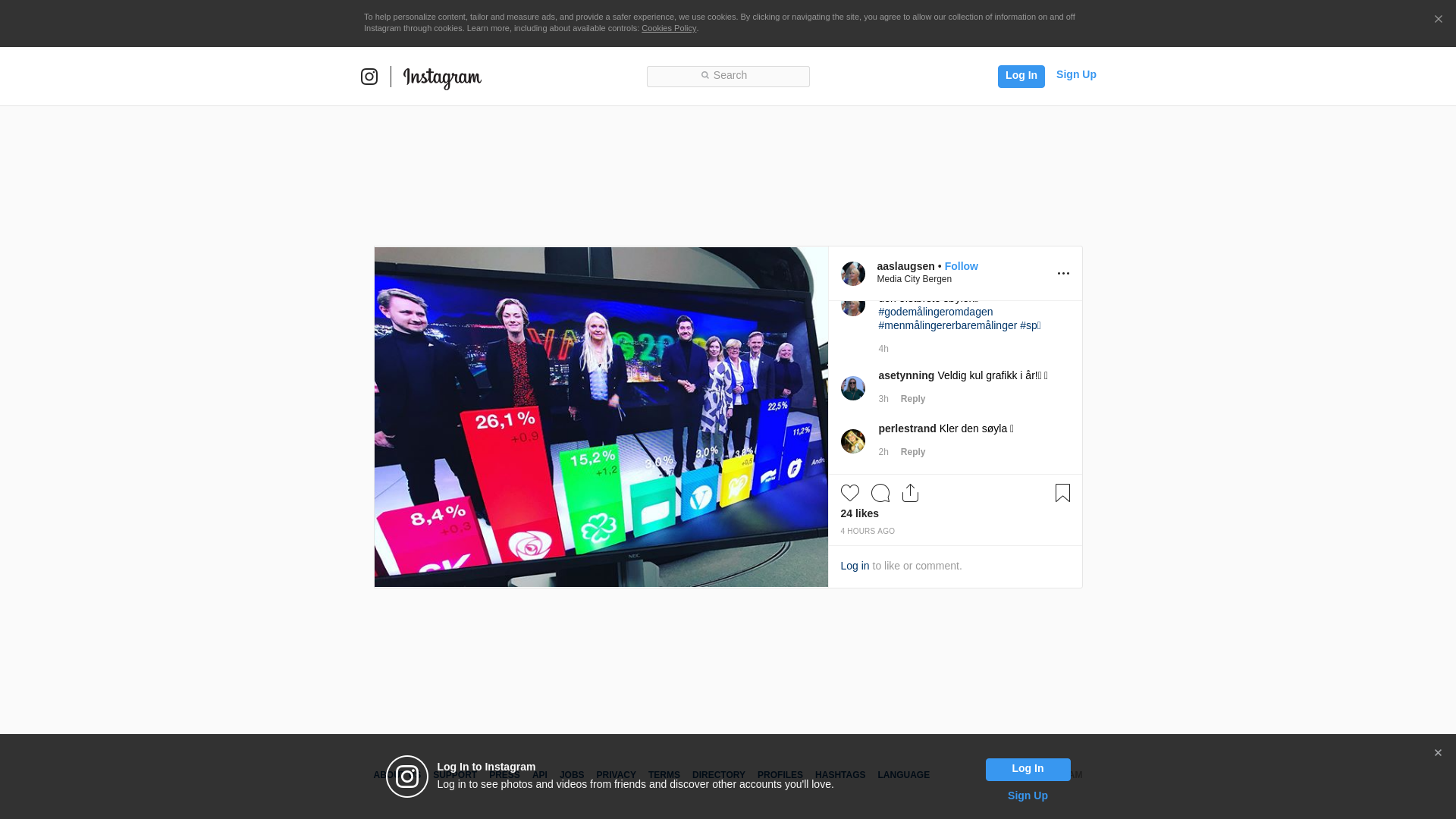This screenshot has height=819, width=1456.
Task: Open asetynning avatar thumbnail
Action: (x=853, y=388)
